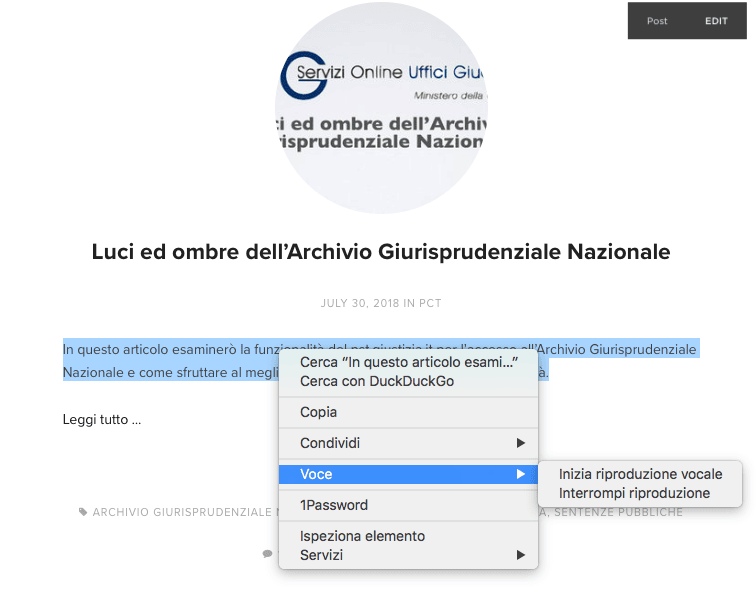
Task: Expand the Servizi submenu arrow
Action: pyautogui.click(x=520, y=555)
